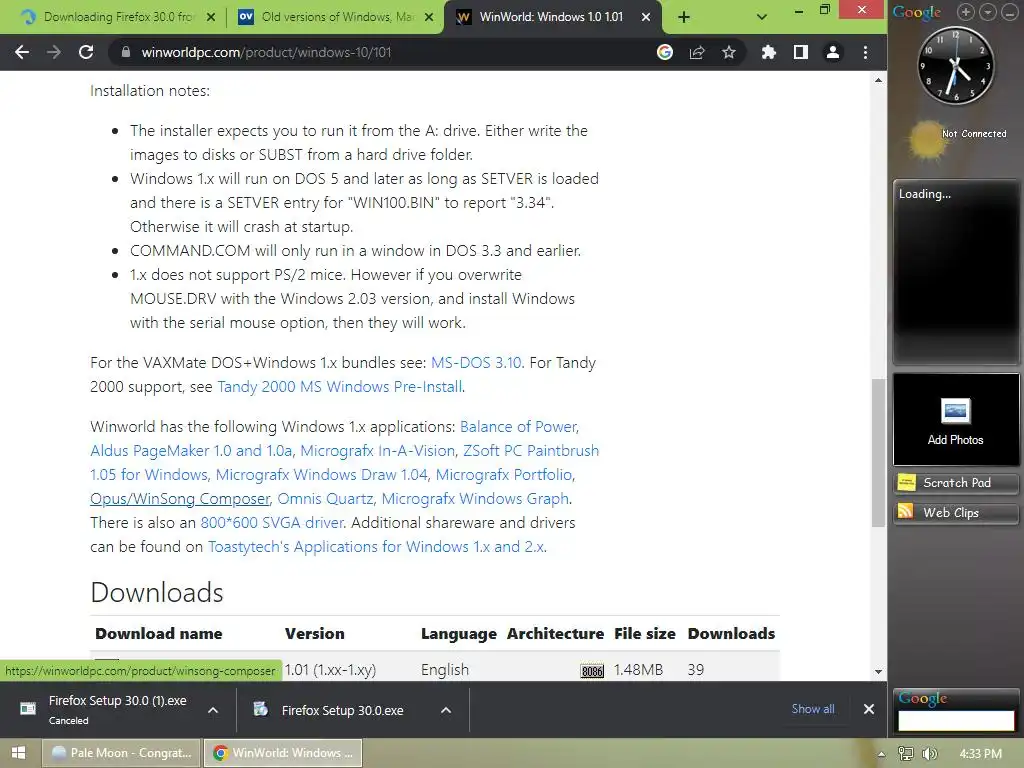Image resolution: width=1024 pixels, height=768 pixels.
Task: Open the Chrome profile icon
Action: tap(833, 52)
